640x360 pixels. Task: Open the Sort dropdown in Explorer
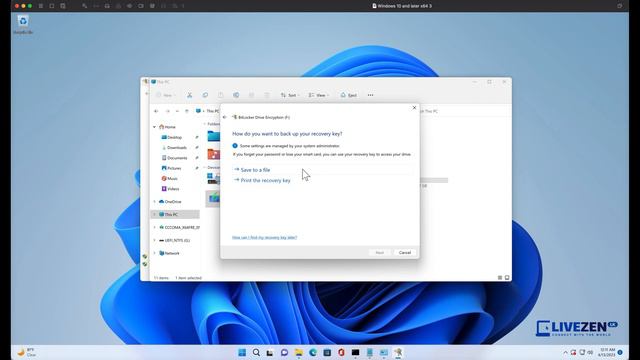point(290,95)
